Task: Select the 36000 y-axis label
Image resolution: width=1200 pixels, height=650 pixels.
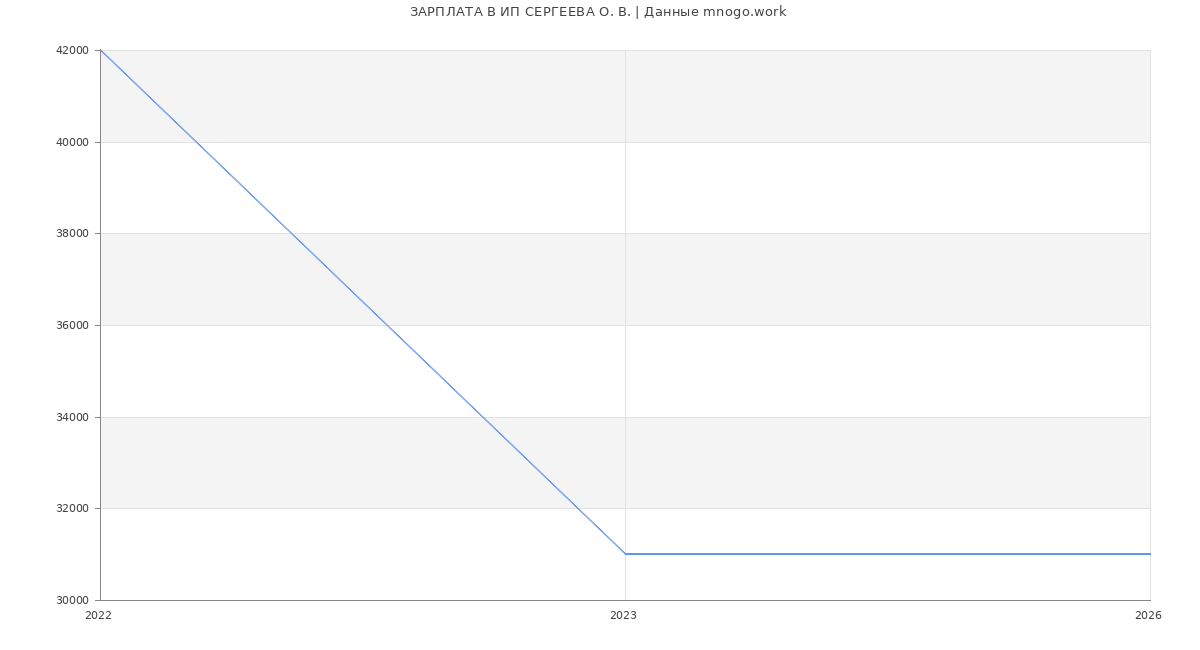Action: 72,325
